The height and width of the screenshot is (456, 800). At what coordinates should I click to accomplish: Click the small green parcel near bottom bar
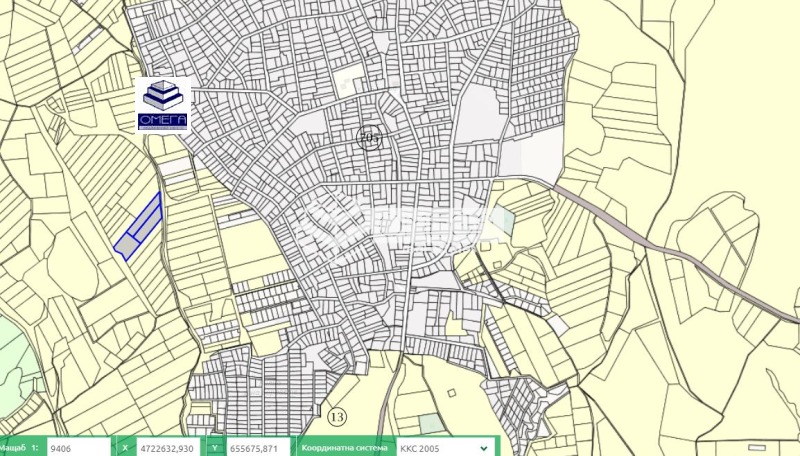coord(429,423)
